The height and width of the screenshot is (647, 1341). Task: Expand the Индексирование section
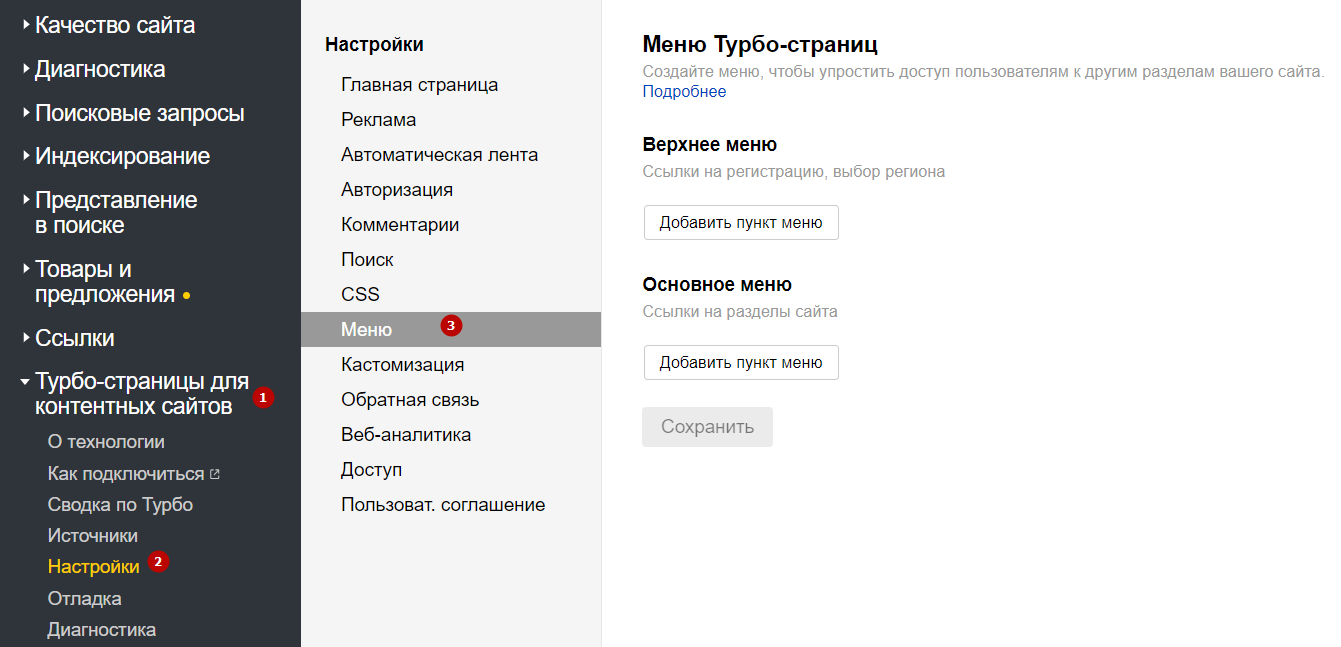pyautogui.click(x=122, y=156)
